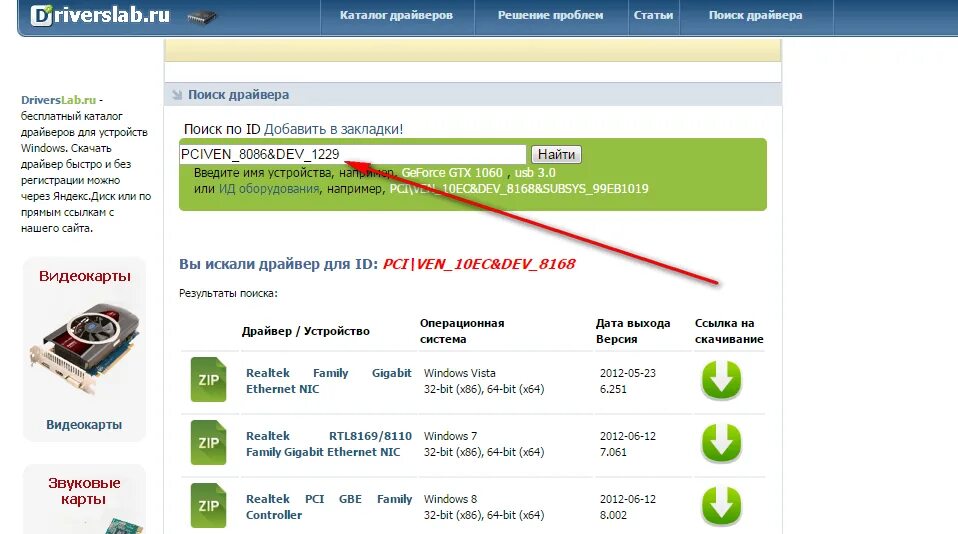Click the Driverslab.ru site logo
The width and height of the screenshot is (958, 534).
point(101,15)
